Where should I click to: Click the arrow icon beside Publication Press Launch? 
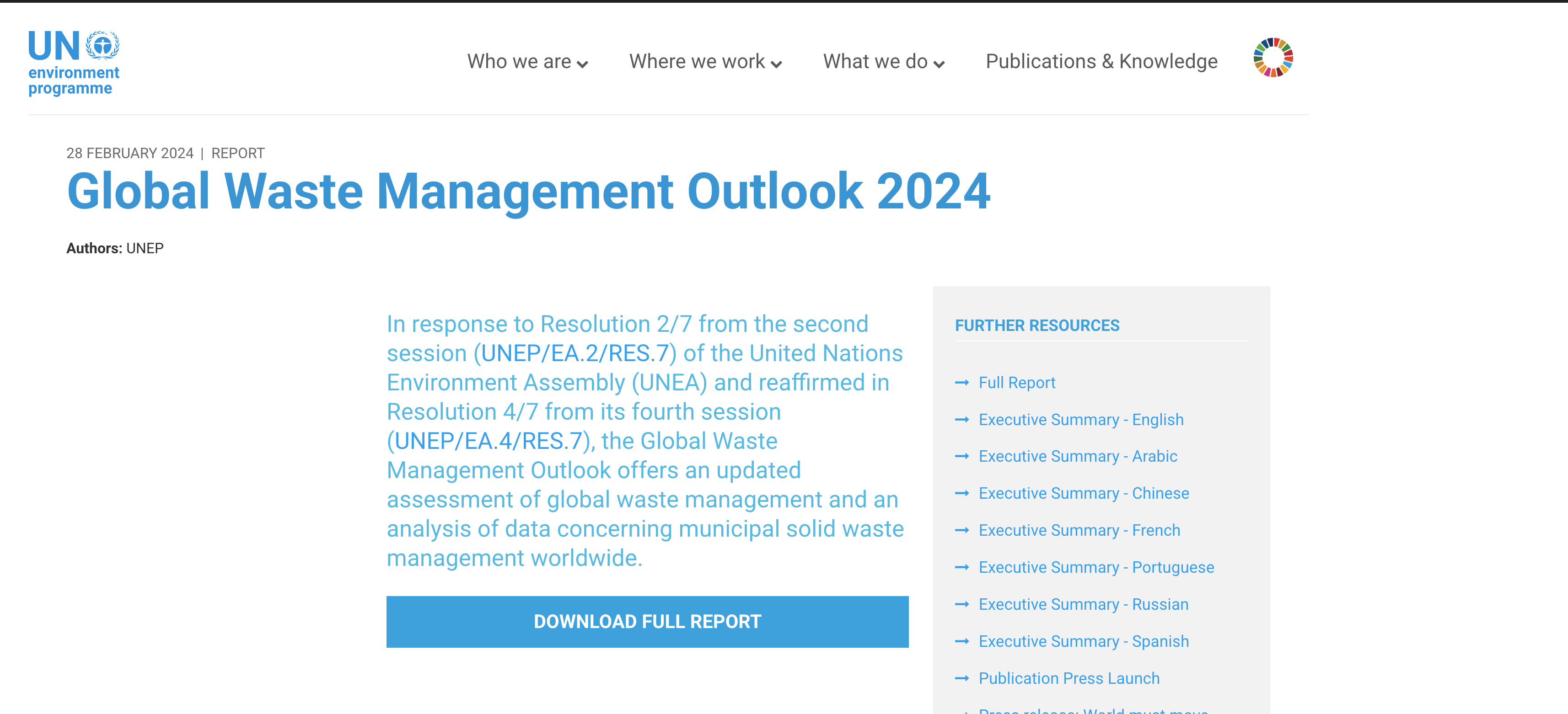(x=962, y=678)
